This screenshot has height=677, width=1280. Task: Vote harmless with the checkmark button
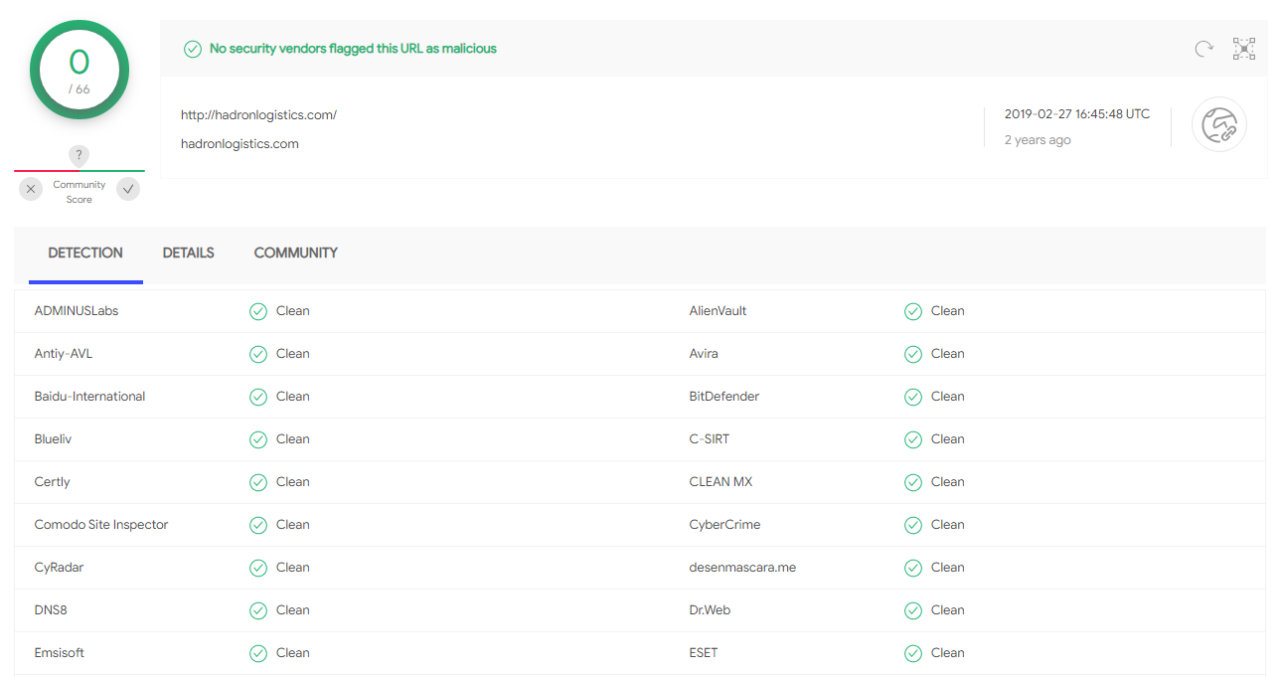128,188
